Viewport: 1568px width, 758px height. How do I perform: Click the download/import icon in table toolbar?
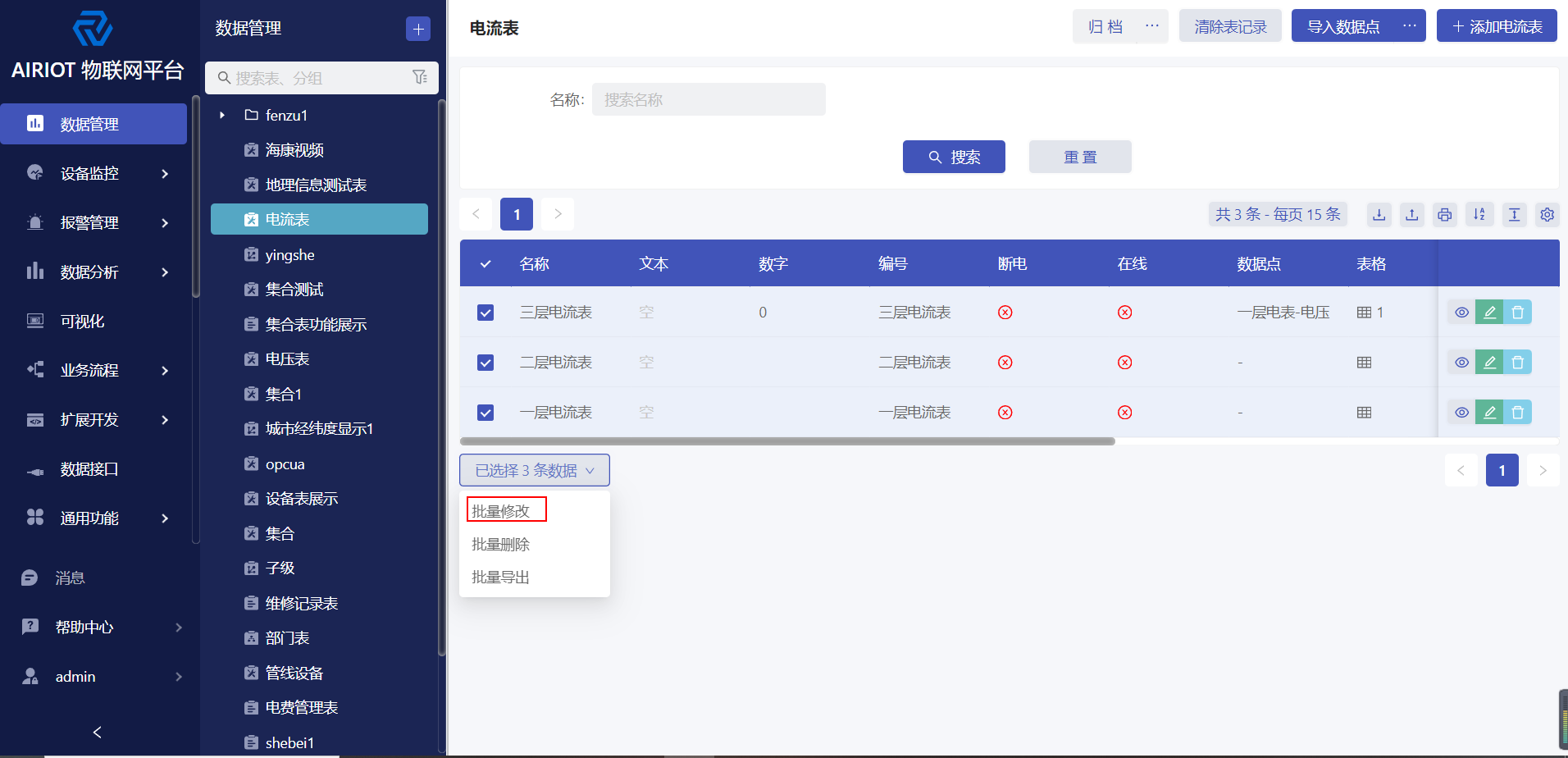pos(1379,214)
